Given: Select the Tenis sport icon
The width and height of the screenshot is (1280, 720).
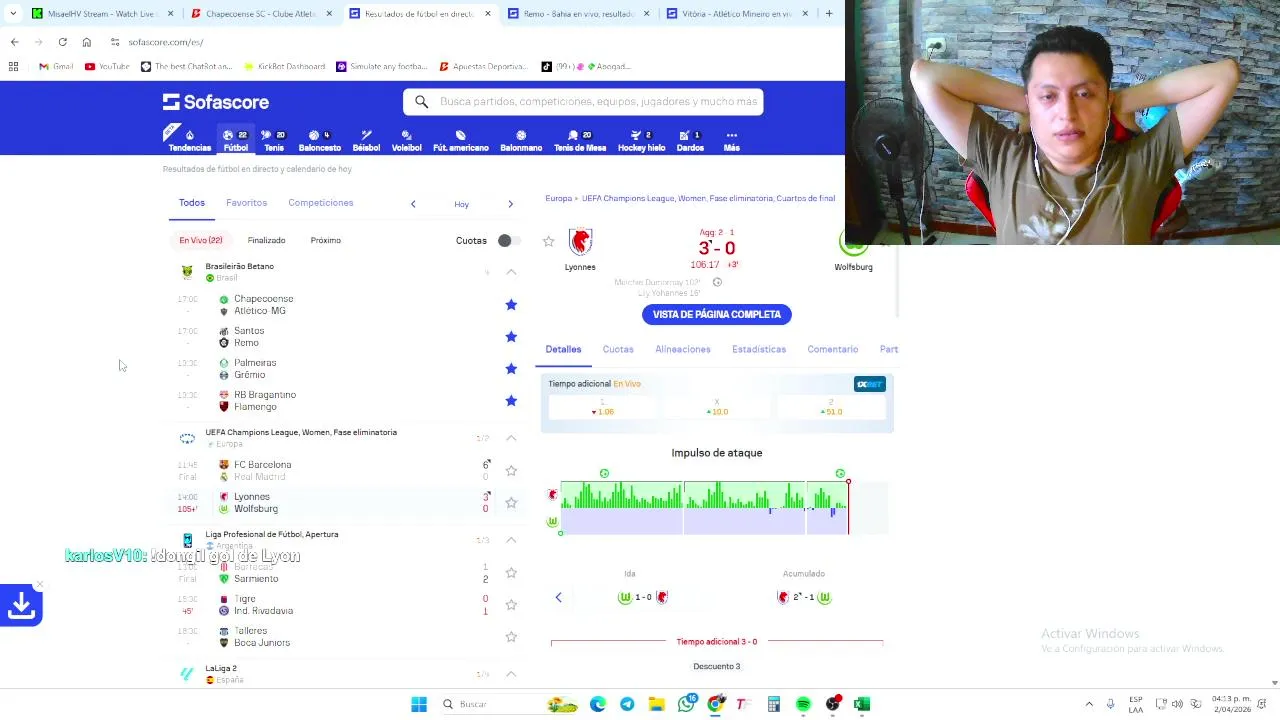Looking at the screenshot, I should tap(273, 141).
